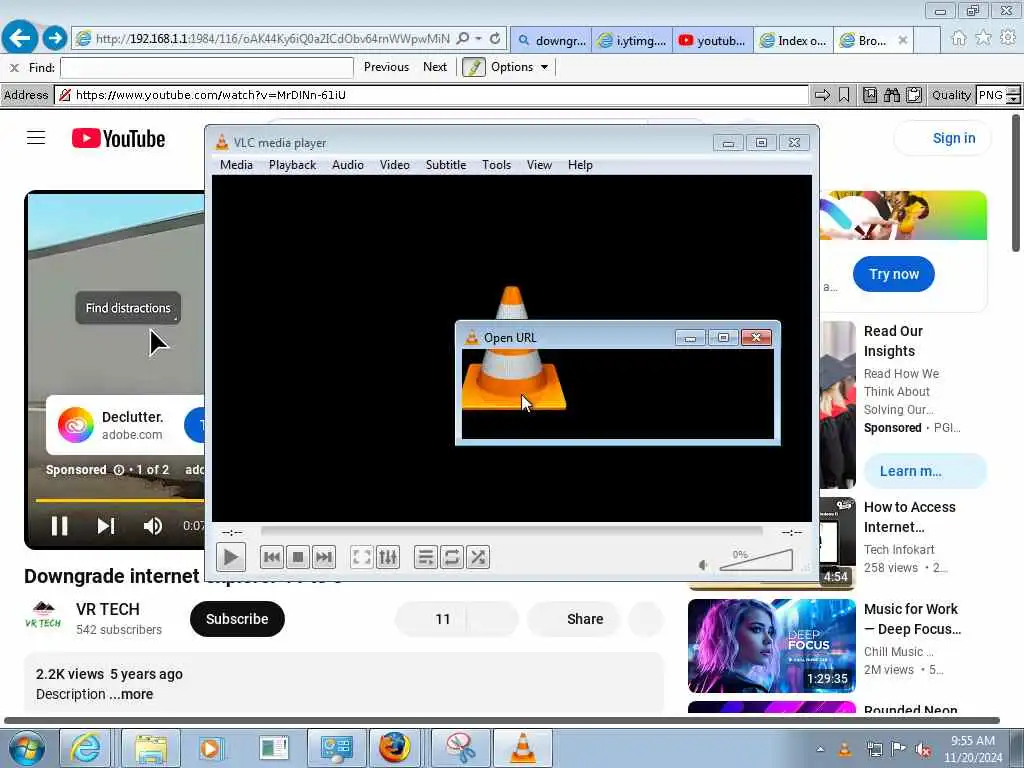Refresh the page in the browser
1024x768 pixels.
point(495,39)
